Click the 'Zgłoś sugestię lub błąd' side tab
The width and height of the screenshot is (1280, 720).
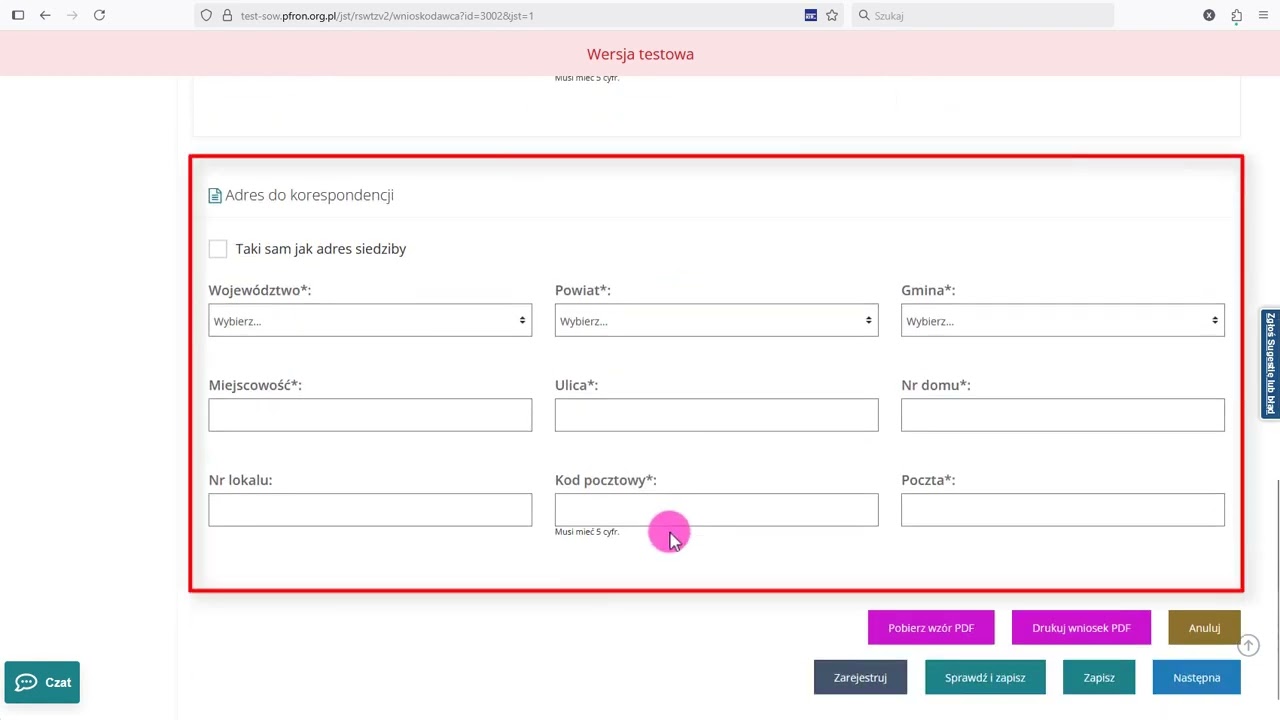pos(1270,363)
